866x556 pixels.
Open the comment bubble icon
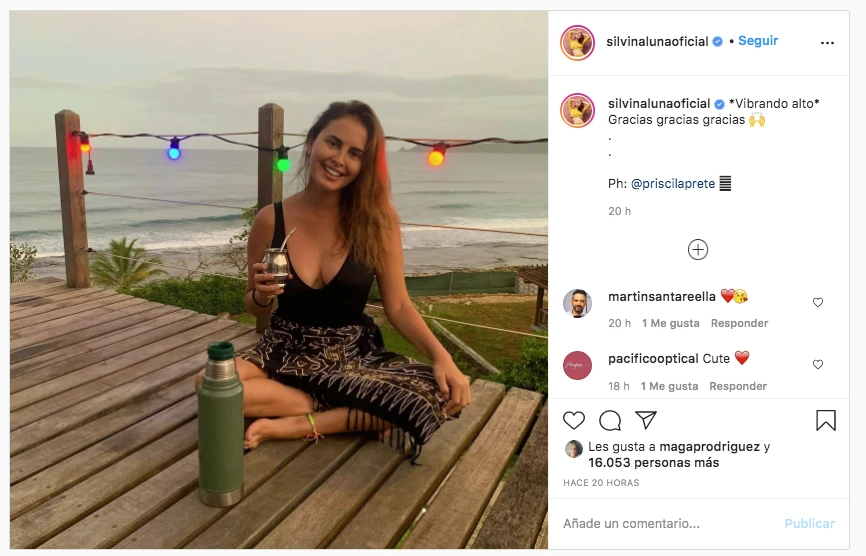[x=610, y=420]
